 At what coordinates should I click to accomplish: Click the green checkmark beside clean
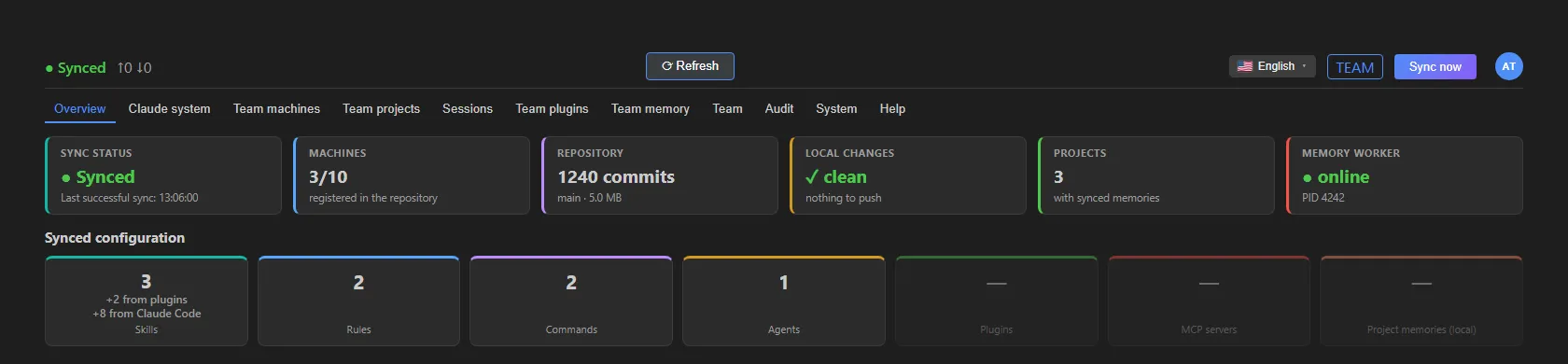tap(812, 176)
